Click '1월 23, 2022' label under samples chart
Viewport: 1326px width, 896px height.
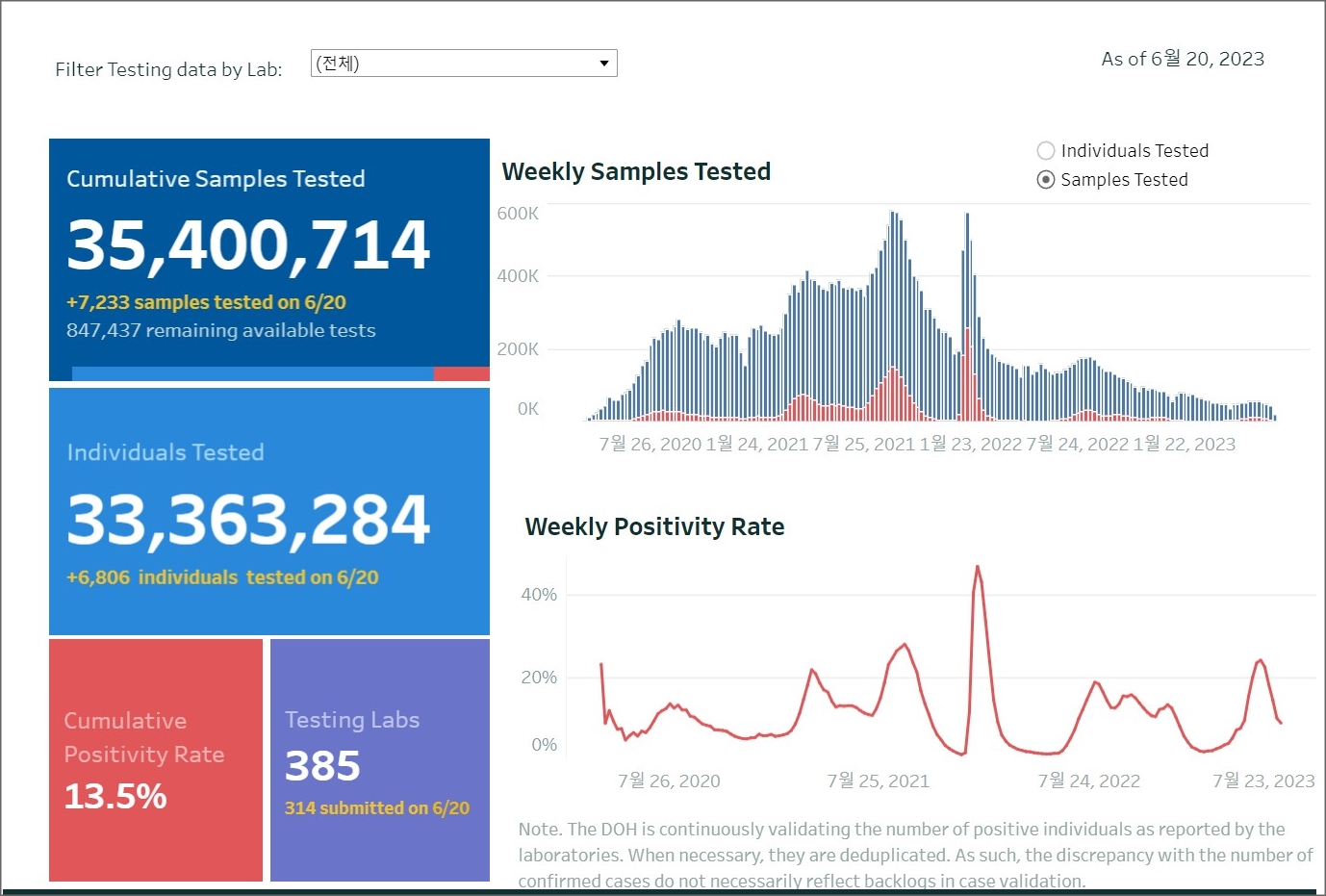tap(971, 444)
